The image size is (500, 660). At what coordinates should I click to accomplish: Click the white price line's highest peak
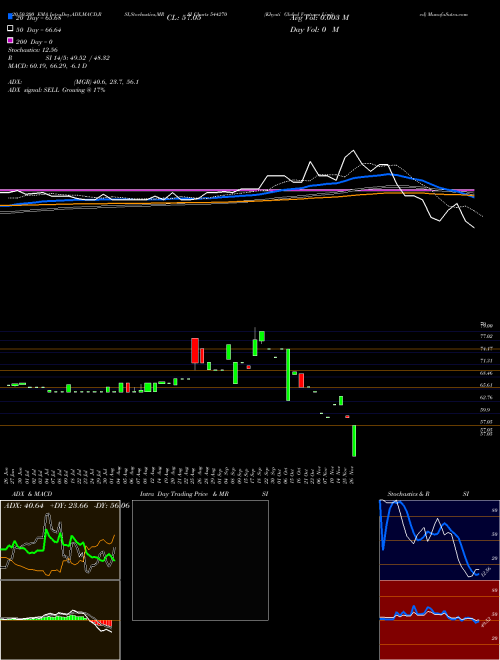coord(353,151)
